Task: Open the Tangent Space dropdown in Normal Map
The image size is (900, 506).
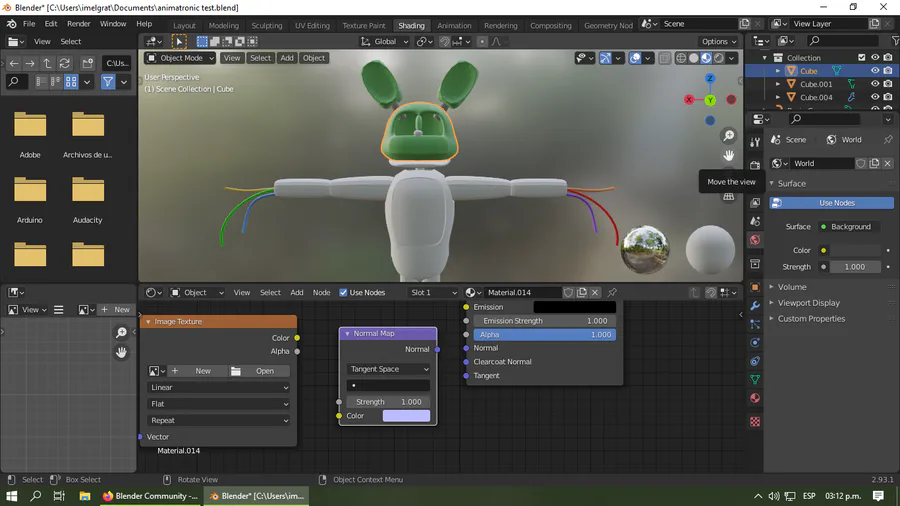Action: pos(389,369)
